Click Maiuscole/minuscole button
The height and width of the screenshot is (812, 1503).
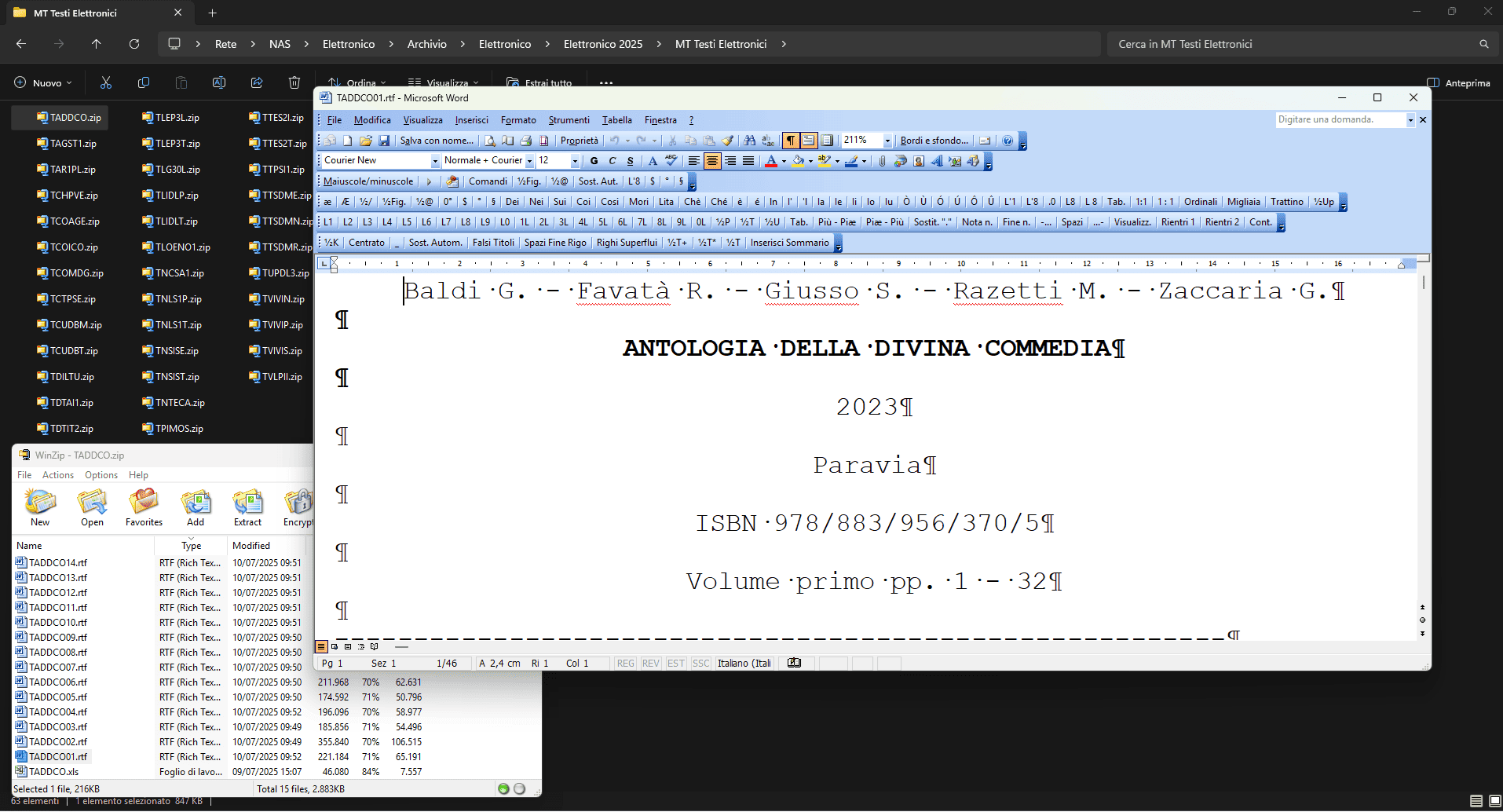point(368,181)
